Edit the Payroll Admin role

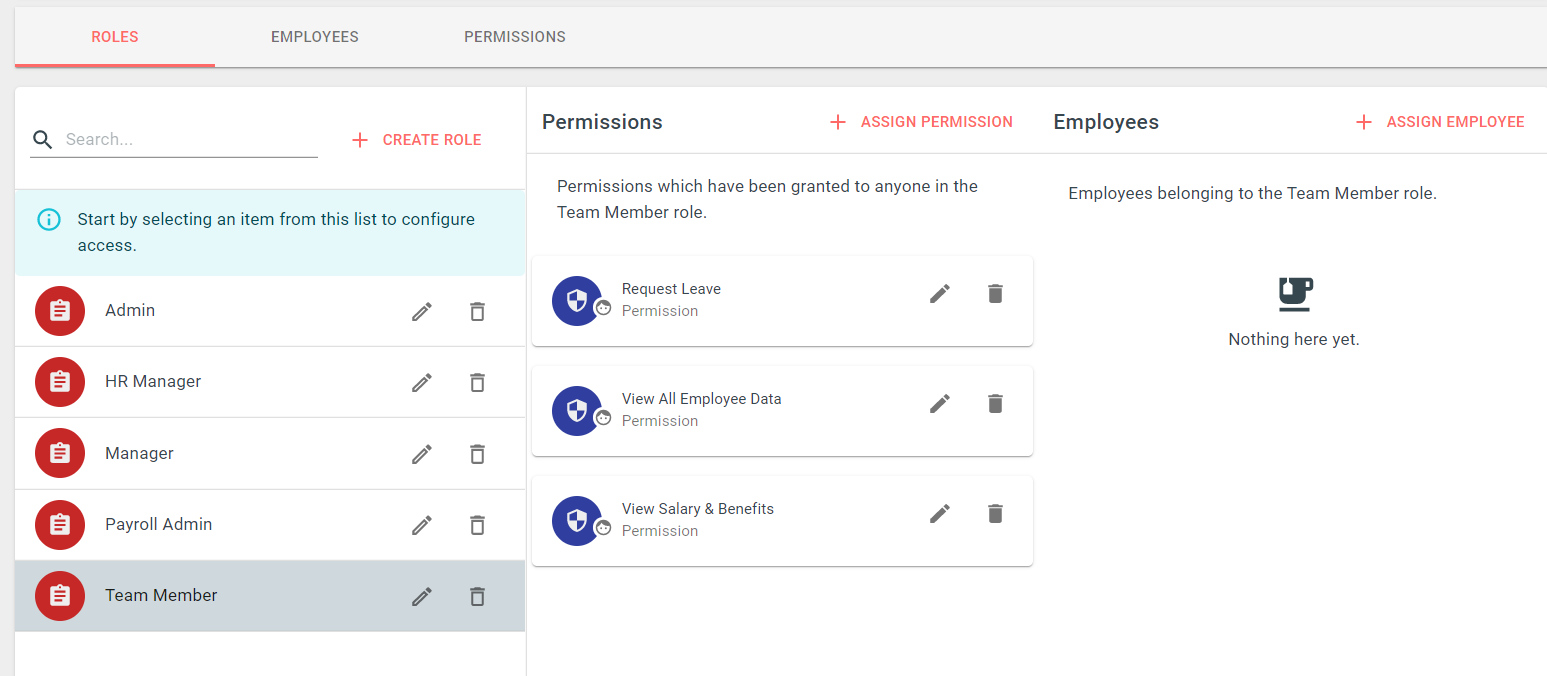click(422, 525)
